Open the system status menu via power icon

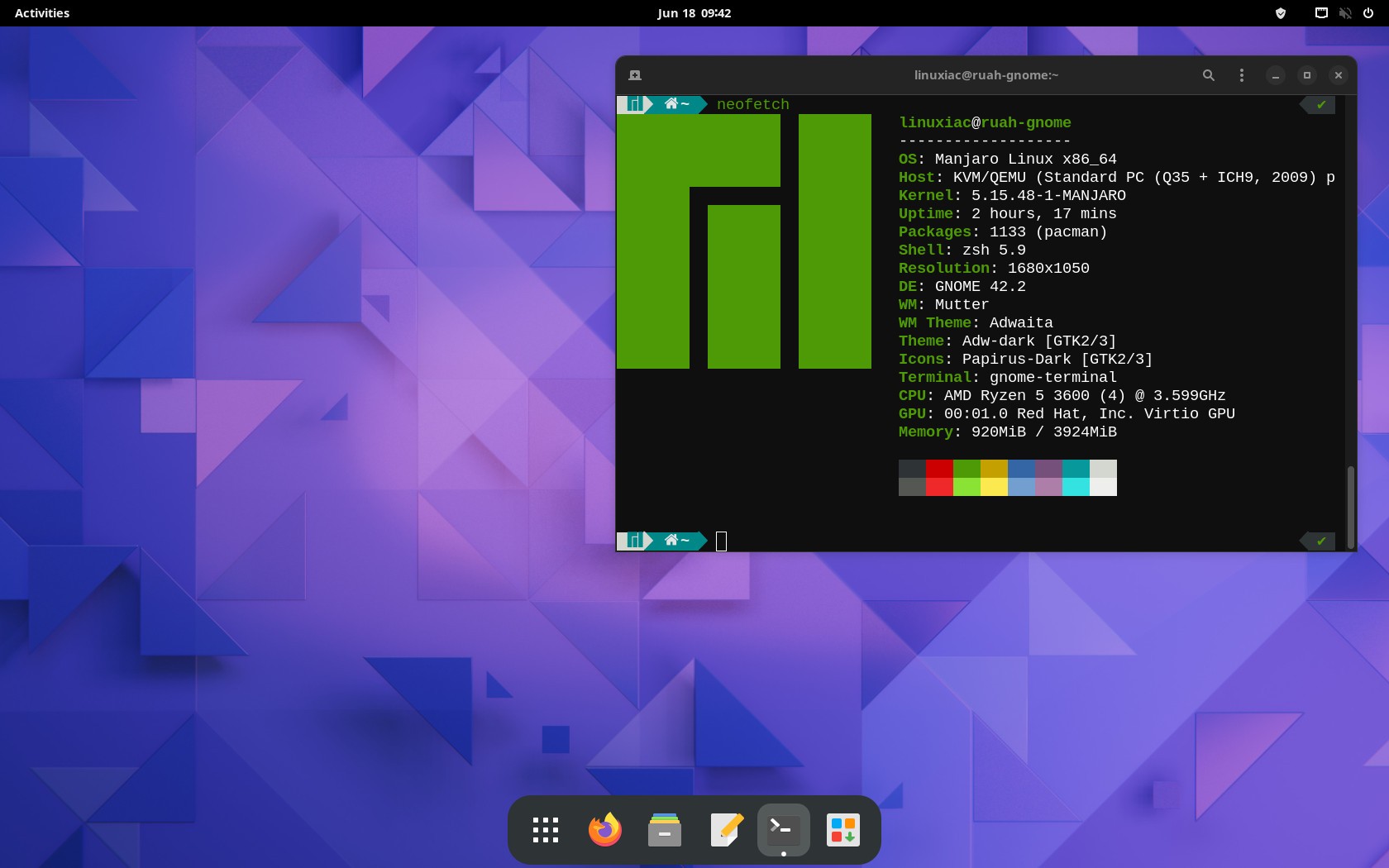click(1370, 13)
